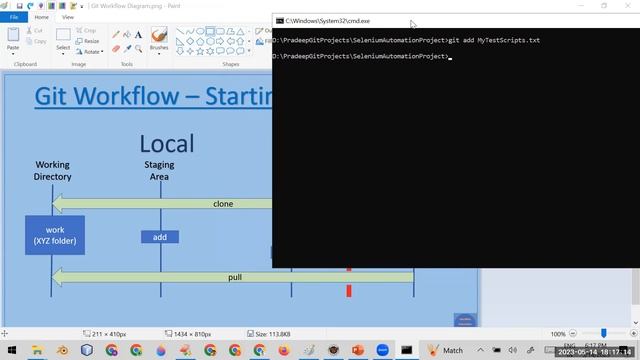The height and width of the screenshot is (360, 640).
Task: Click the Resize button
Action: (88, 41)
